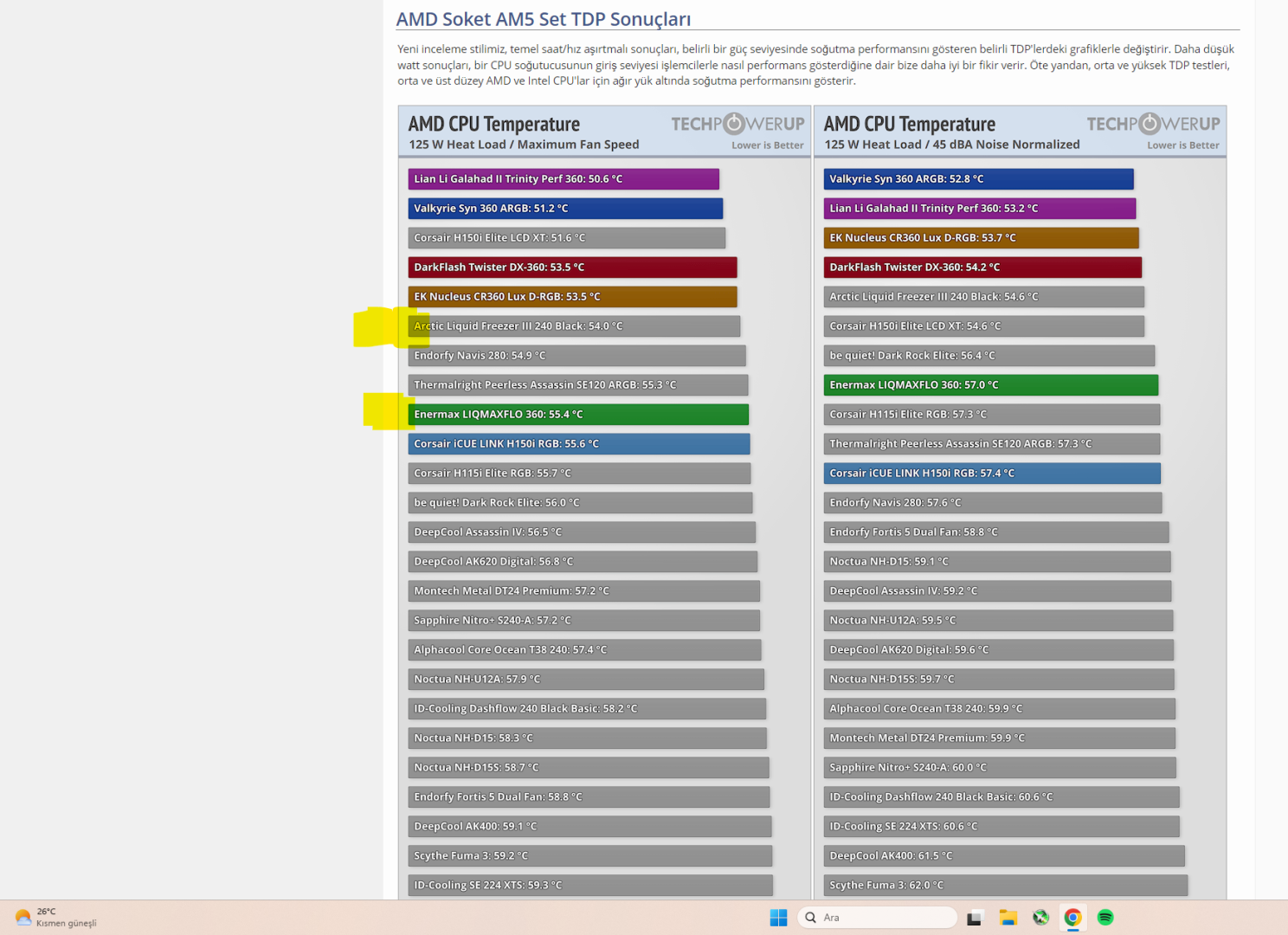Click the bar Lian Li Galahad II Trinity Perf 360: 50.6 °C
1288x935 pixels.
(563, 179)
